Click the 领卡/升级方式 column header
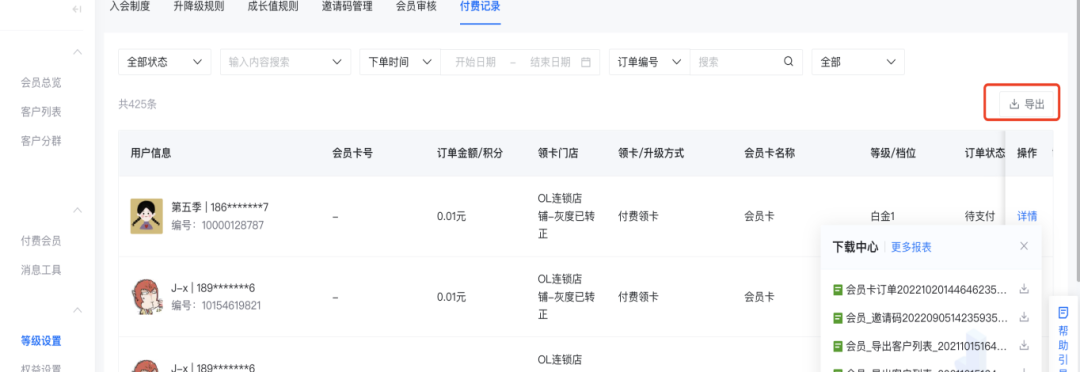This screenshot has width=1080, height=372. [651, 153]
